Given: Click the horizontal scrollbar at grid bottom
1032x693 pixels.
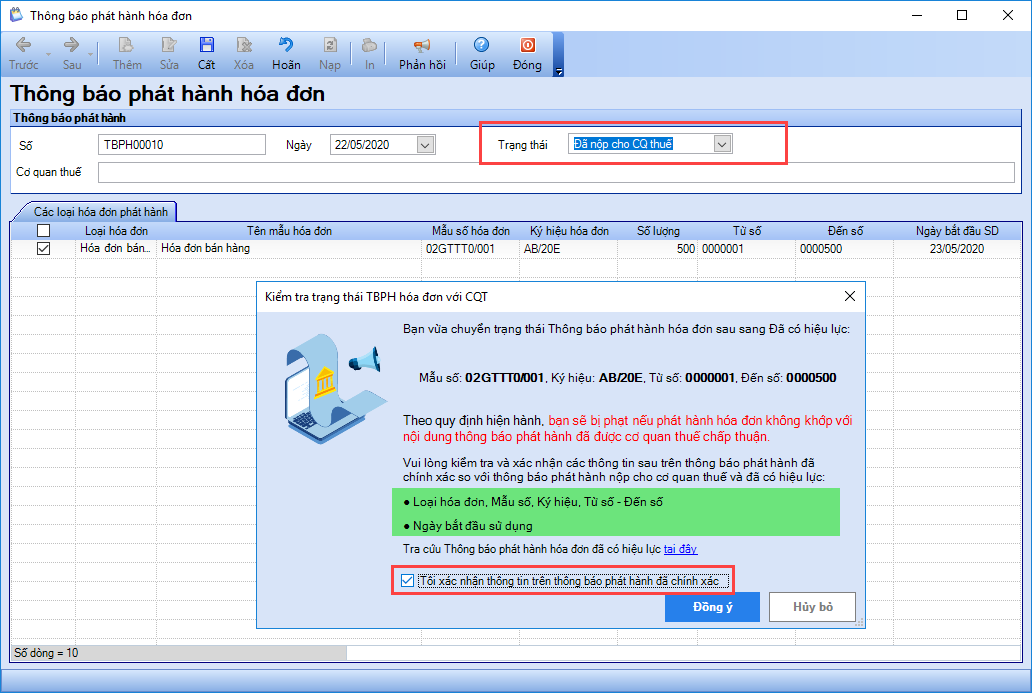Looking at the screenshot, I should [x=180, y=653].
